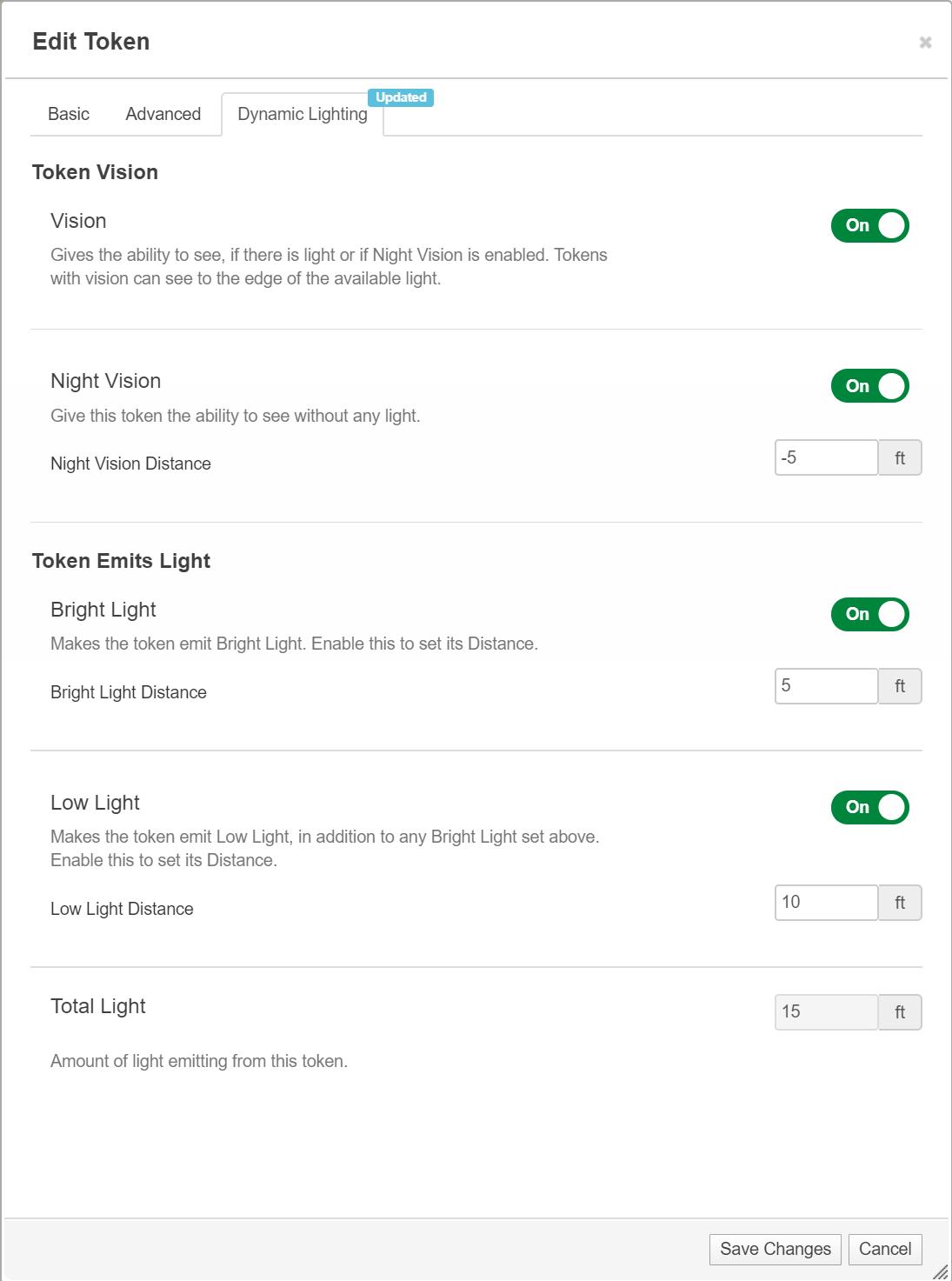The width and height of the screenshot is (952, 1281).
Task: Click the ft unit beside Total Light
Action: point(900,1012)
